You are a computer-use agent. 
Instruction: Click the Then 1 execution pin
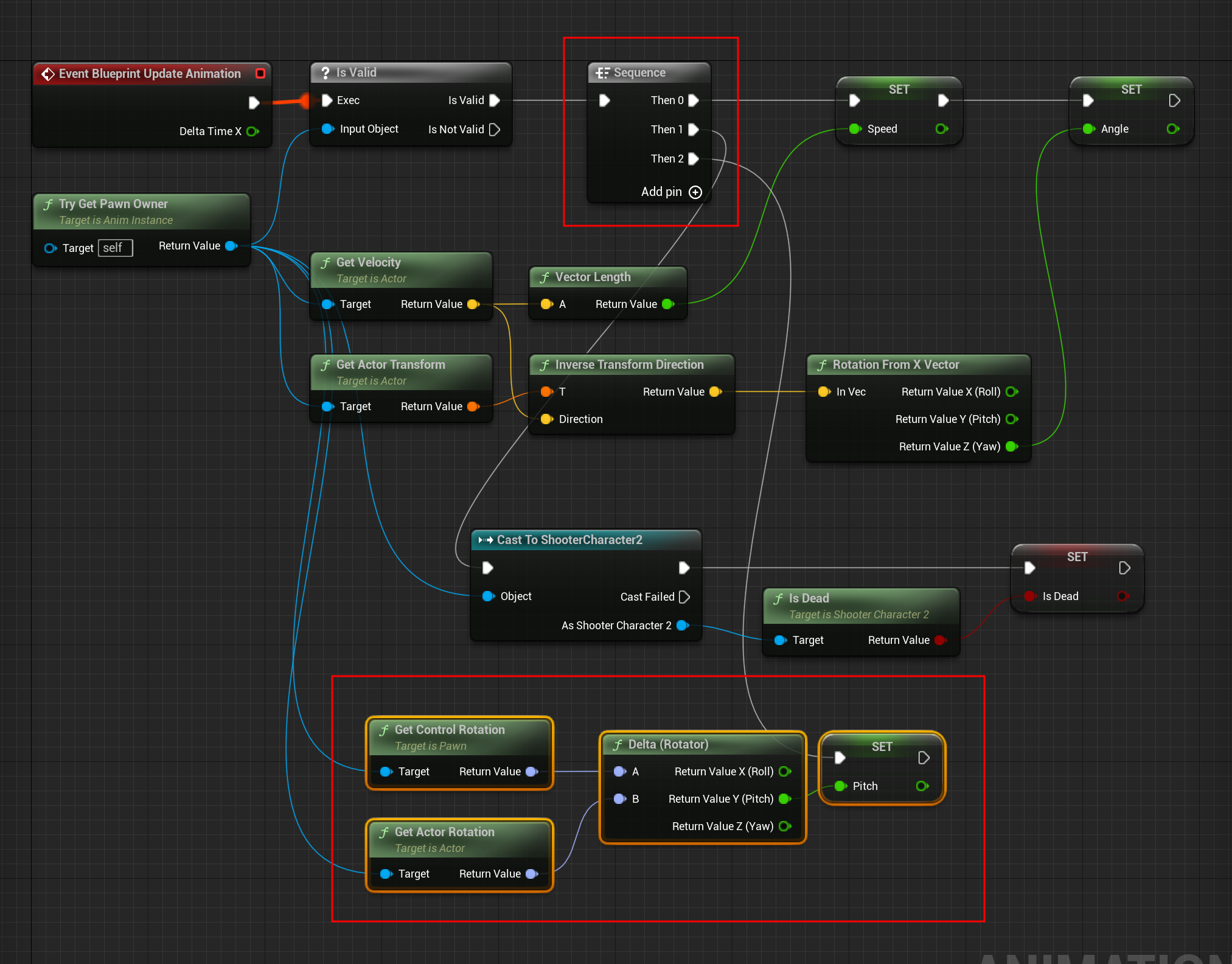[x=693, y=130]
